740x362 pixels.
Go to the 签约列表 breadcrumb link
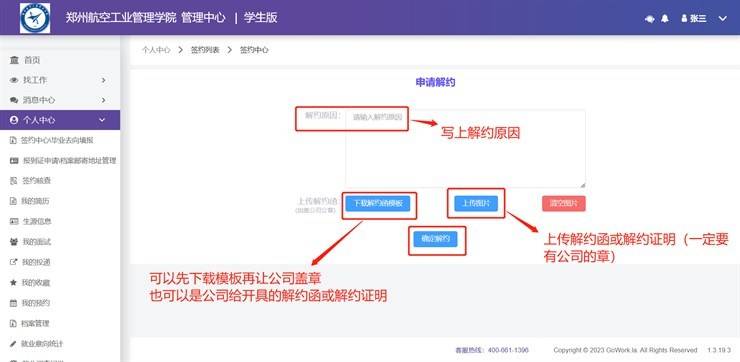coord(205,50)
